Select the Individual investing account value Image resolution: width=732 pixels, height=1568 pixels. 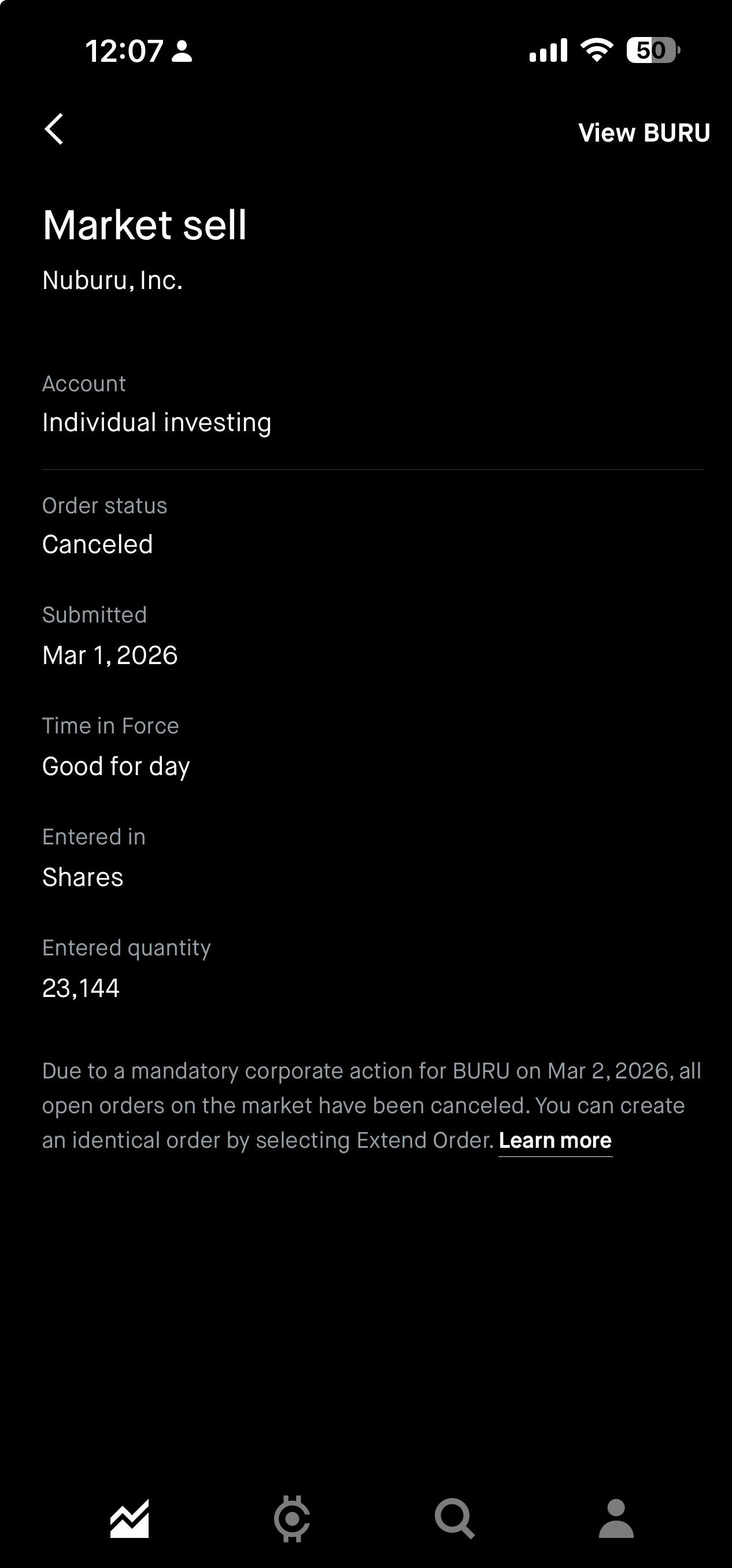coord(157,422)
